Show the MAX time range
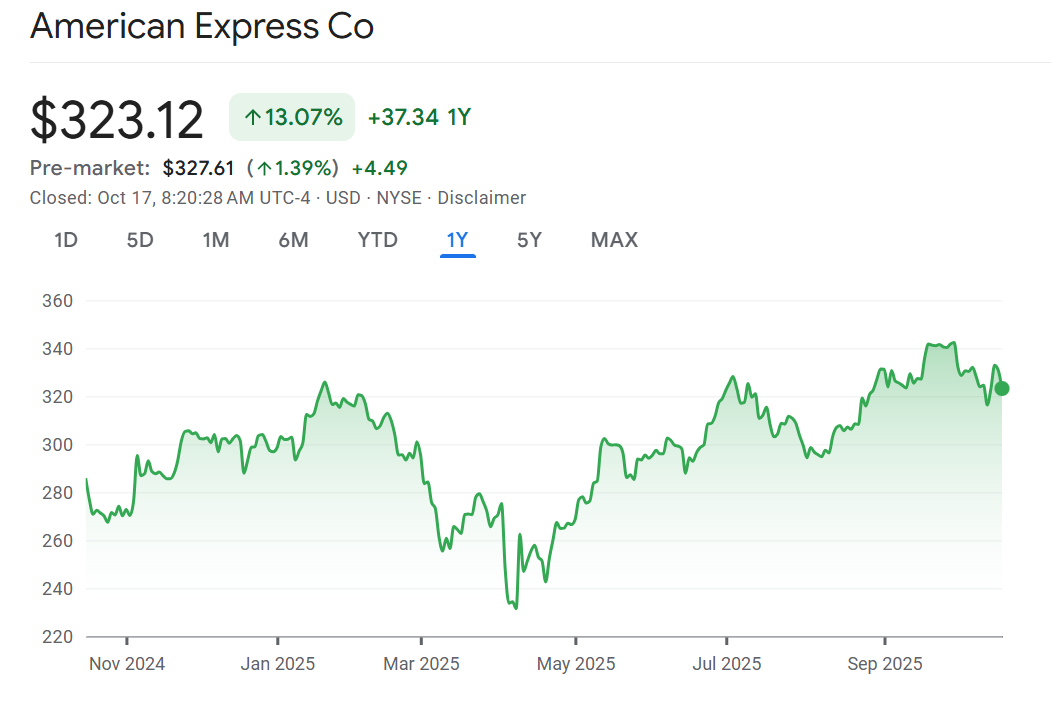The width and height of the screenshot is (1051, 702). point(614,240)
